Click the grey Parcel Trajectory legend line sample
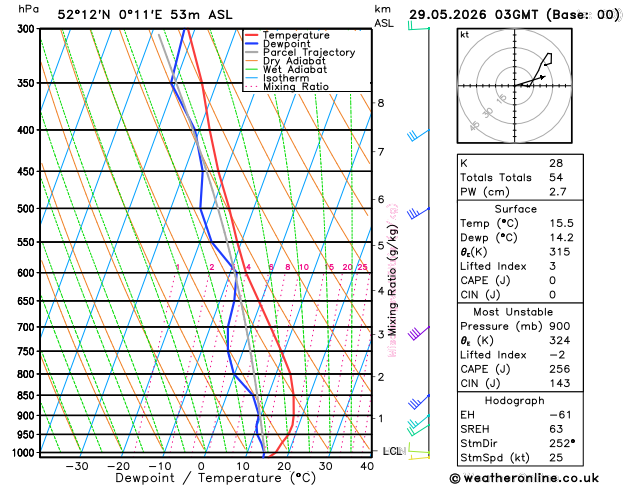The width and height of the screenshot is (629, 486). click(252, 53)
